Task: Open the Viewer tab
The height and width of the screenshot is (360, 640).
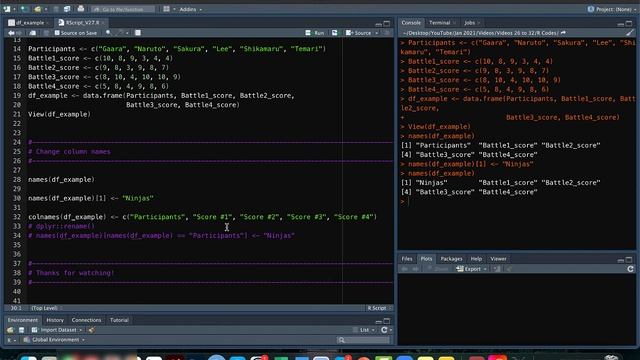Action: click(x=498, y=259)
